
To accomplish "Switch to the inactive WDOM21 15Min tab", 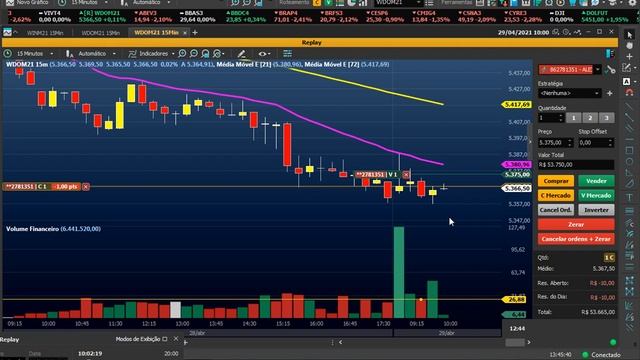I will [100, 33].
